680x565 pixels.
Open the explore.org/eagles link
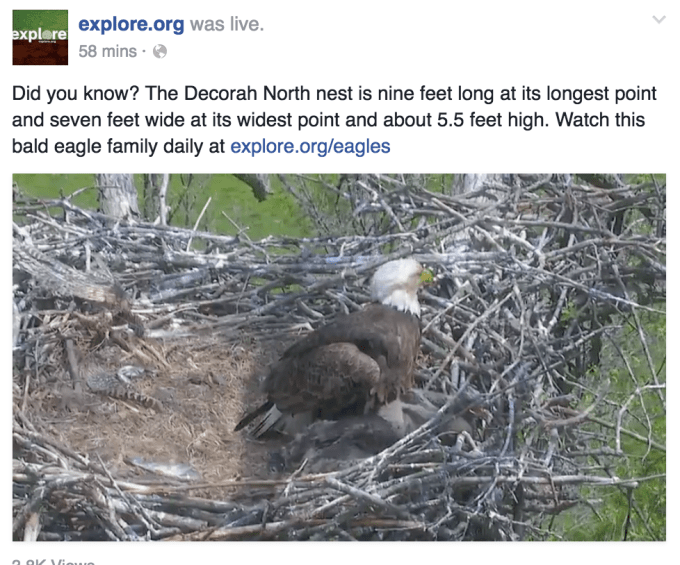(x=310, y=147)
